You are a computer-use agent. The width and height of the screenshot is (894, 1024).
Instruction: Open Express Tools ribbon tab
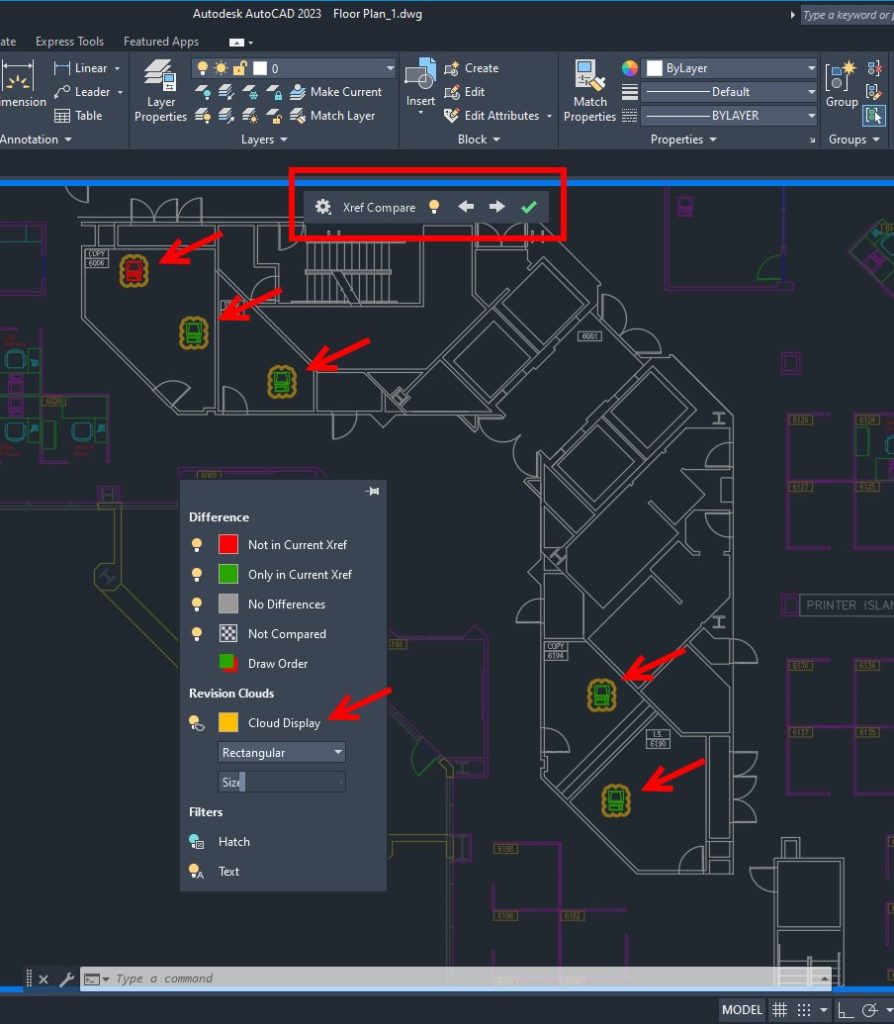tap(69, 42)
